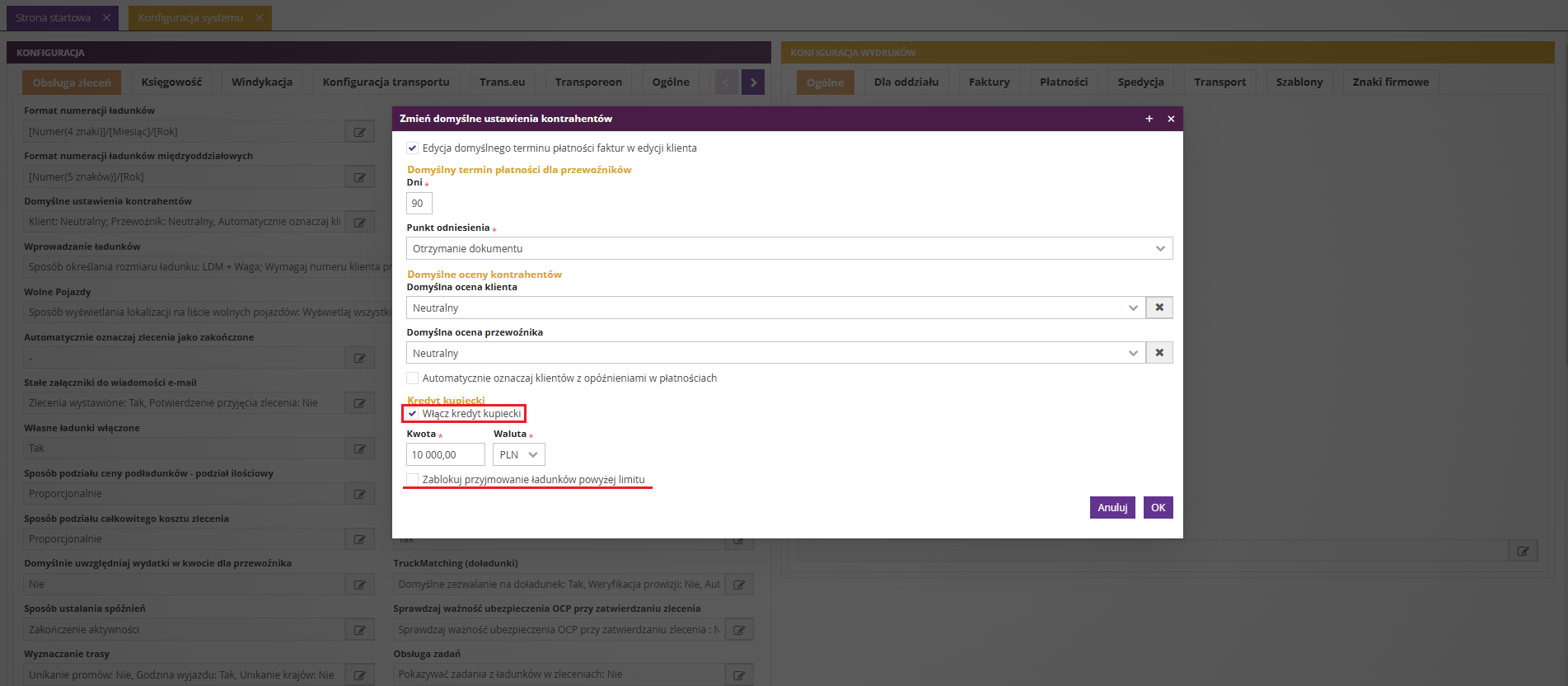Switch to Strona startowa tab

54,17
